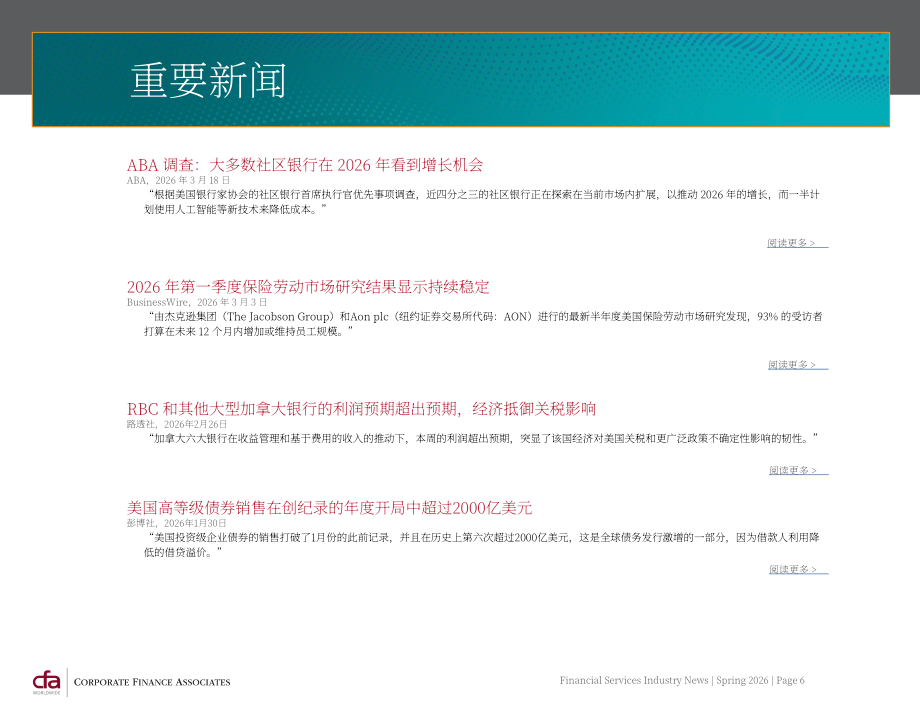Click the ABA article summary paragraph

coord(482,202)
